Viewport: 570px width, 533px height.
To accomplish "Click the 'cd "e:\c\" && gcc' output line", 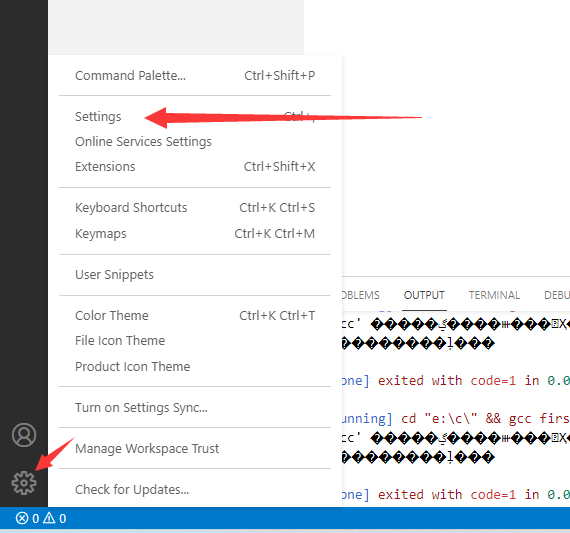I will coord(456,418).
